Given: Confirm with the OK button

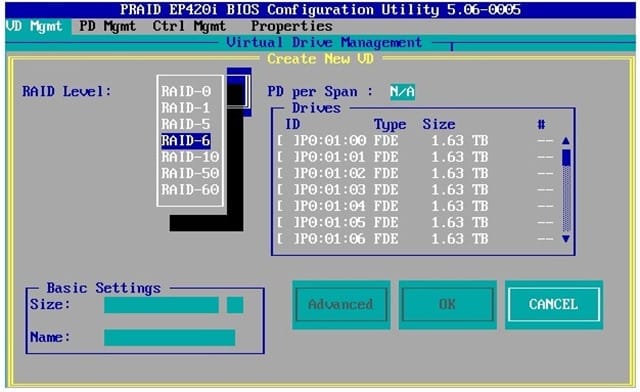Looking at the screenshot, I should pos(447,305).
